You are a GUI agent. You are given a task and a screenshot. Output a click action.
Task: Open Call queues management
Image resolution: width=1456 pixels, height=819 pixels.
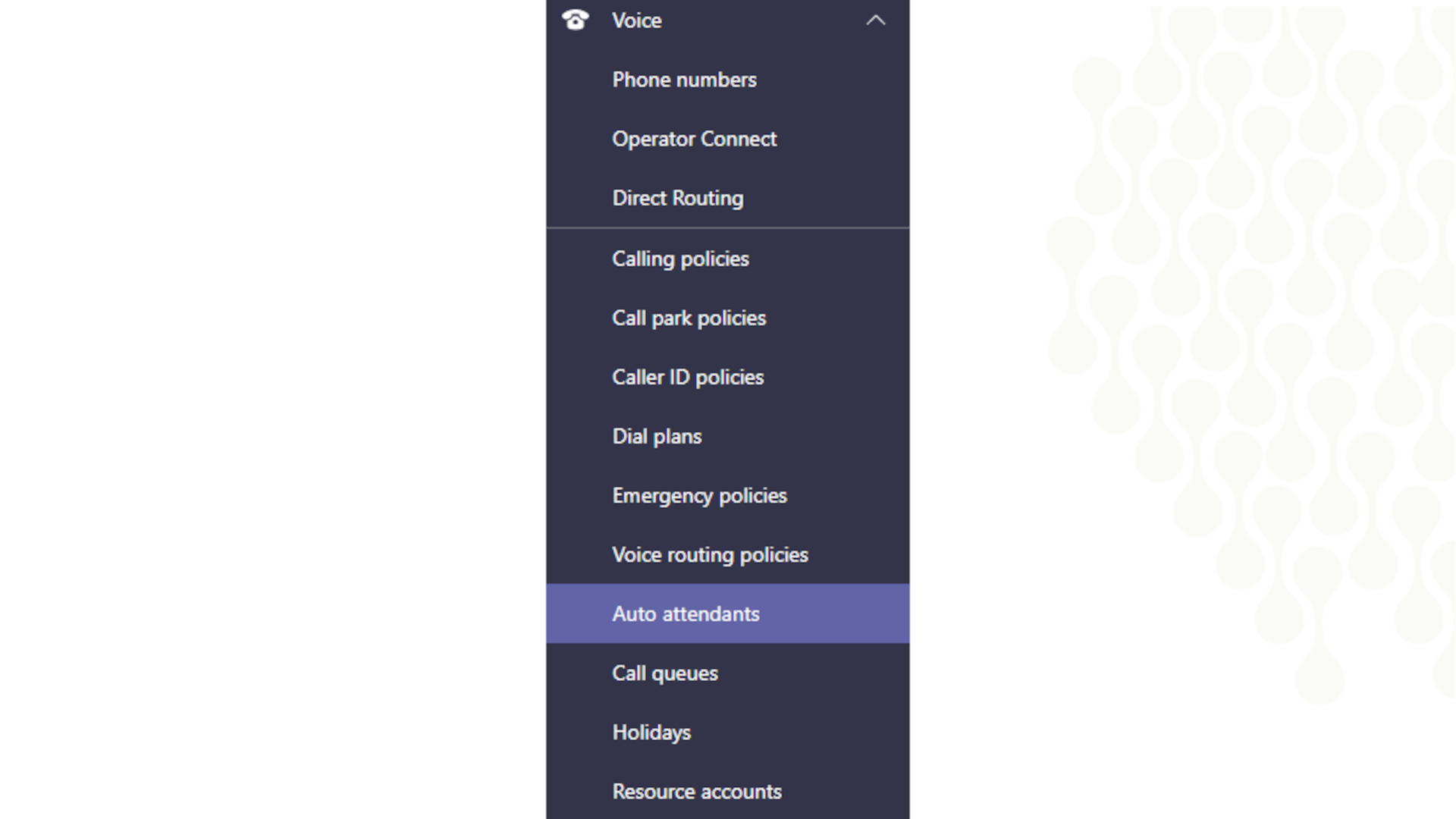click(664, 673)
